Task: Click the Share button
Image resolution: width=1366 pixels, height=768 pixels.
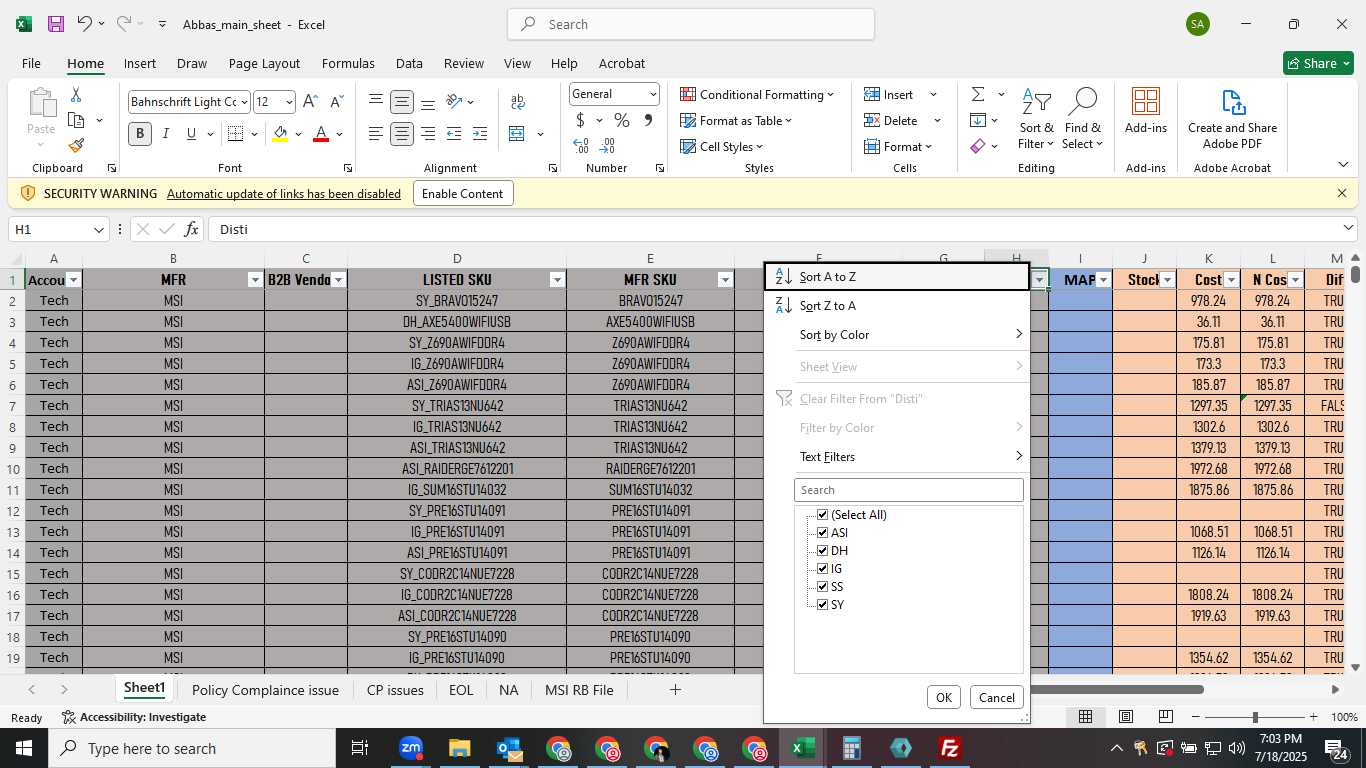Action: (x=1318, y=63)
